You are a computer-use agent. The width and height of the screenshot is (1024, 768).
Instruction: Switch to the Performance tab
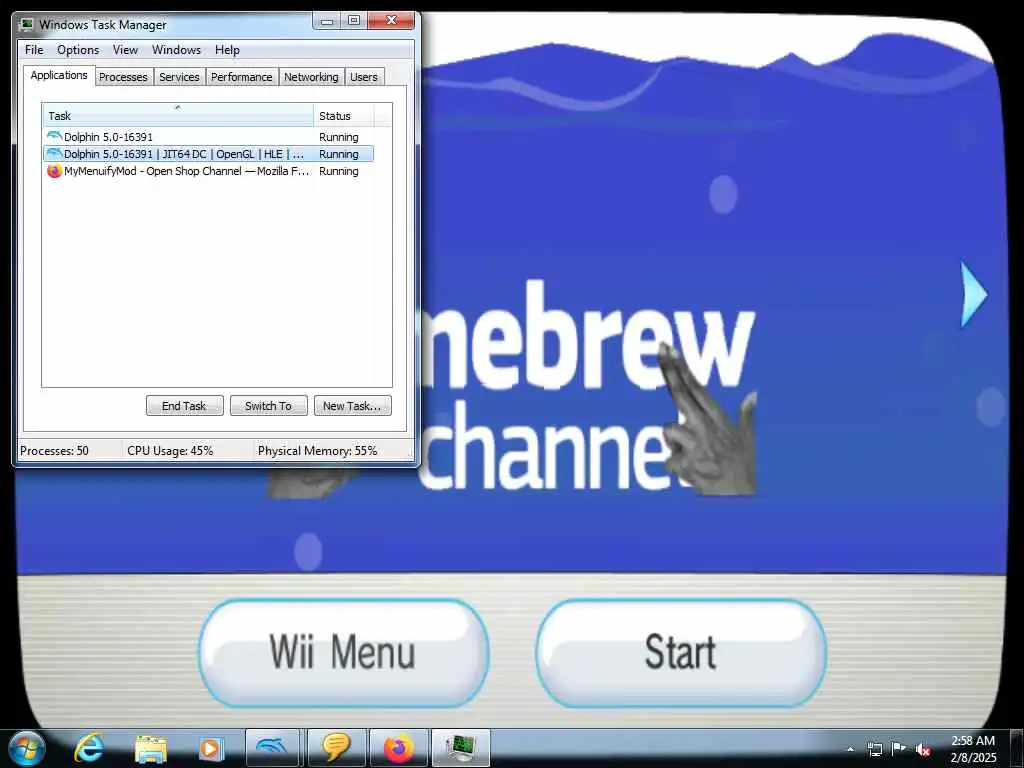[x=242, y=77]
